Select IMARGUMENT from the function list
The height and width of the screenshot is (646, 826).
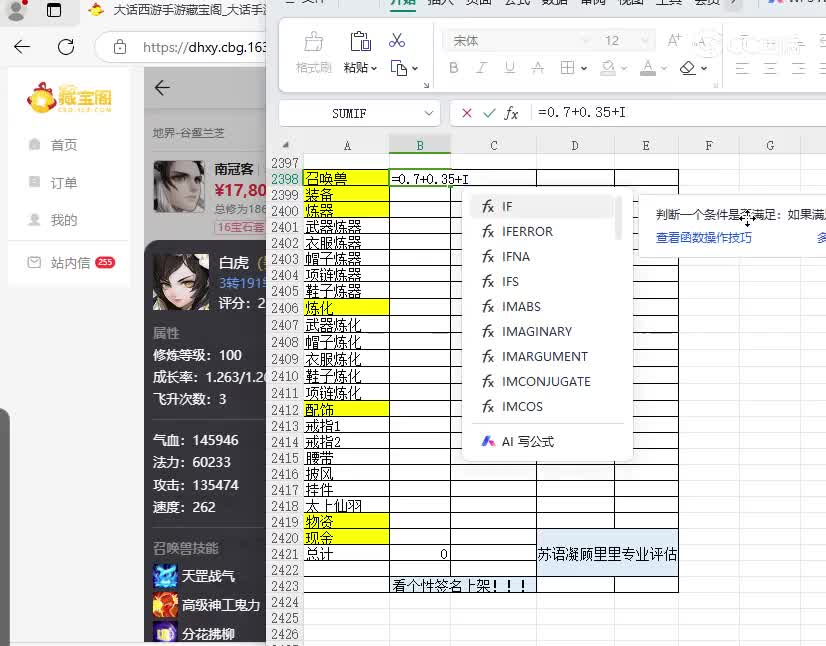[541, 356]
